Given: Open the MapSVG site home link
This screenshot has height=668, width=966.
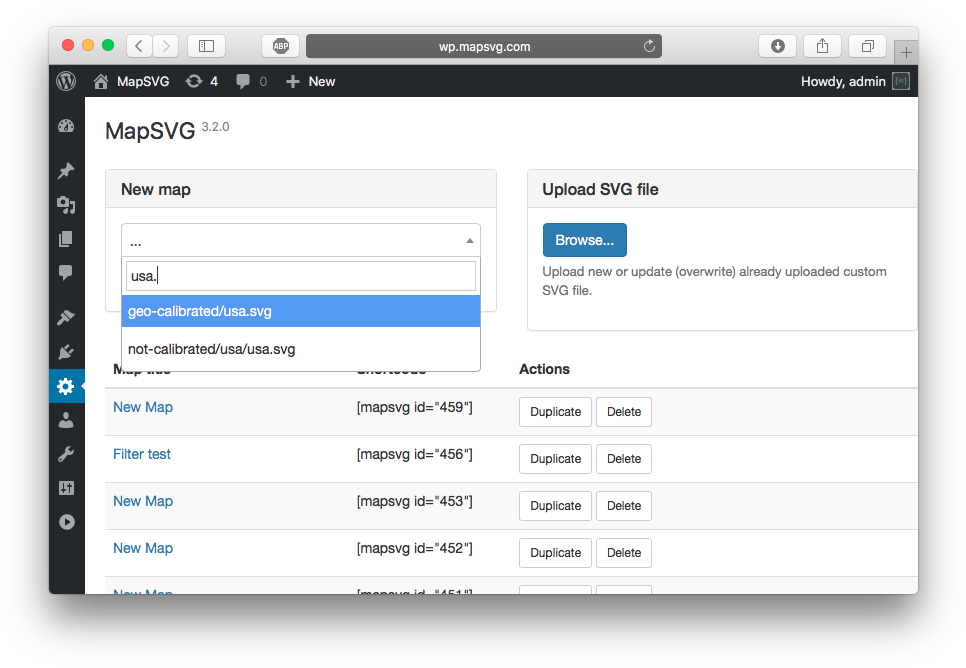Looking at the screenshot, I should click(132, 81).
